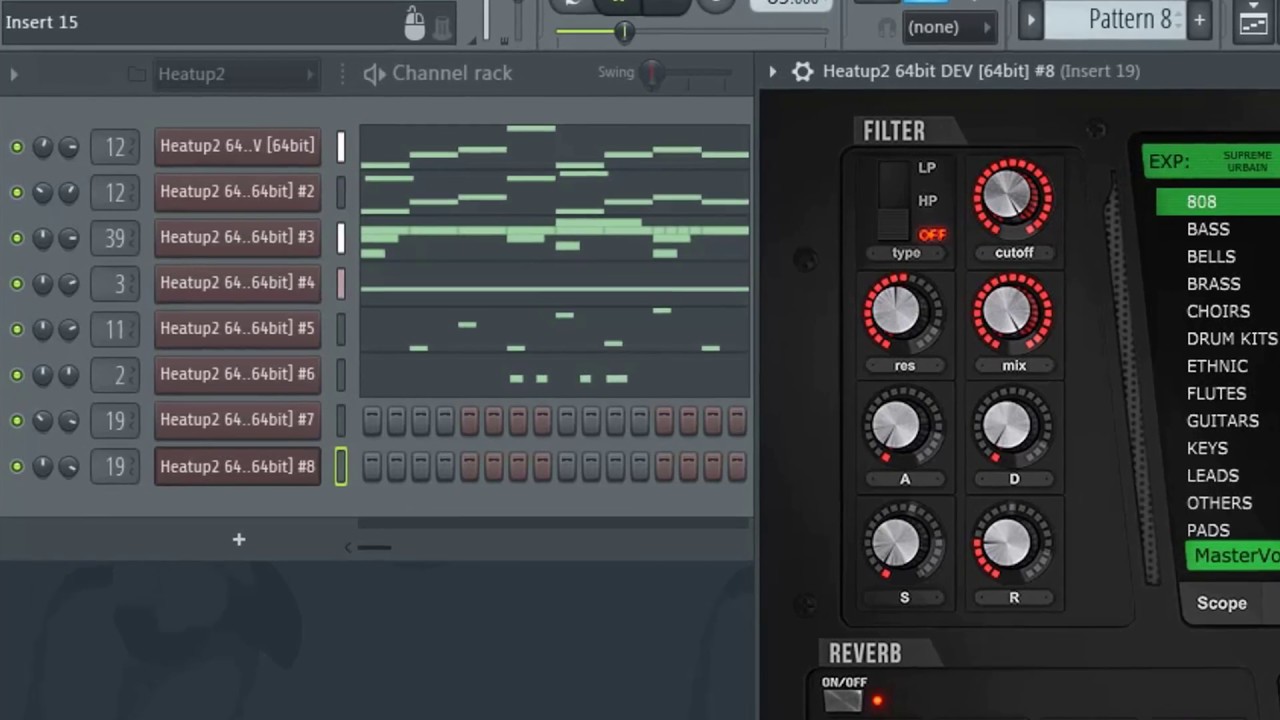This screenshot has width=1280, height=720.
Task: Toggle the Reverb ON/OFF switch
Action: pos(842,701)
